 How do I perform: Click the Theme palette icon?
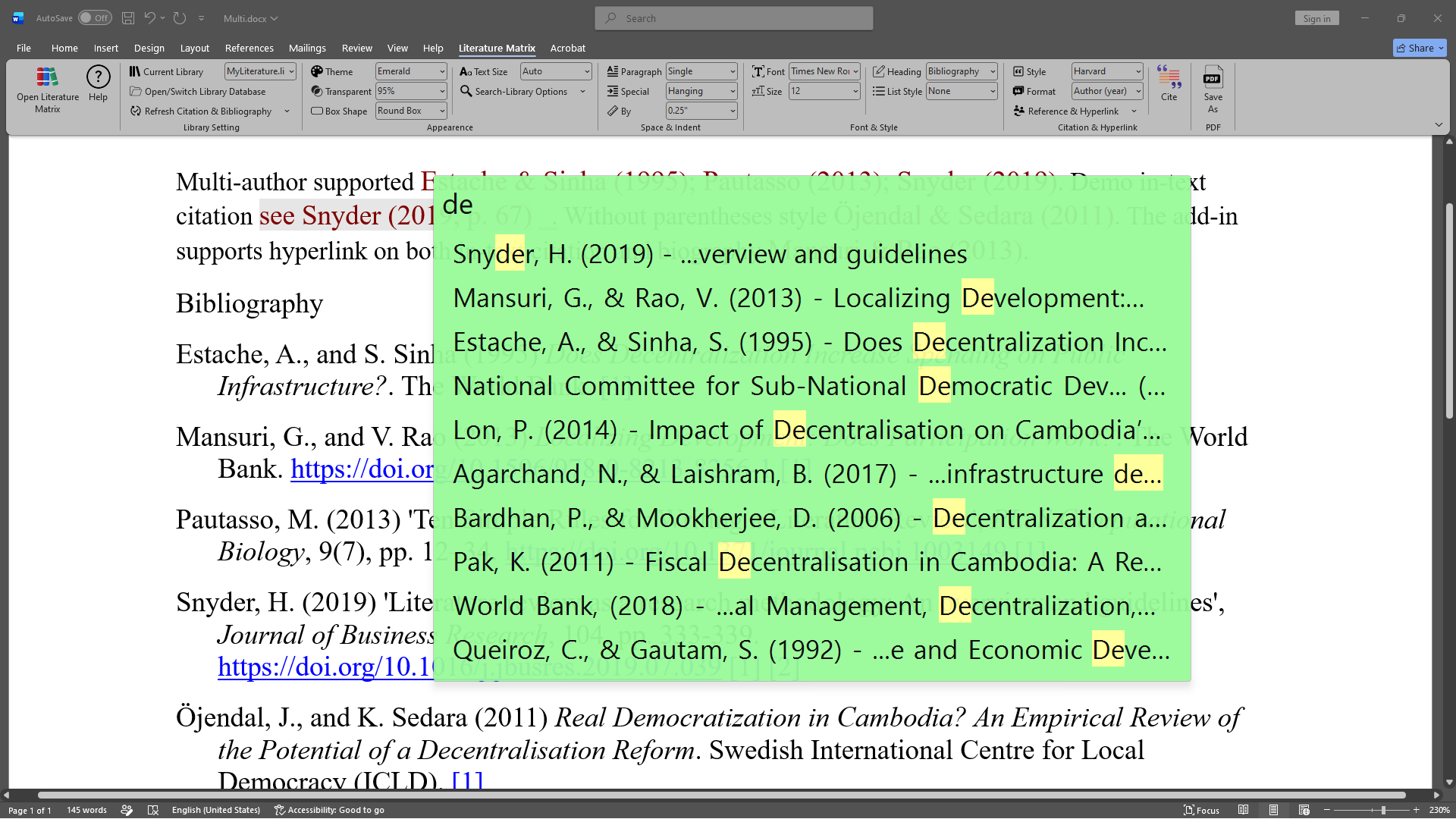pyautogui.click(x=317, y=71)
